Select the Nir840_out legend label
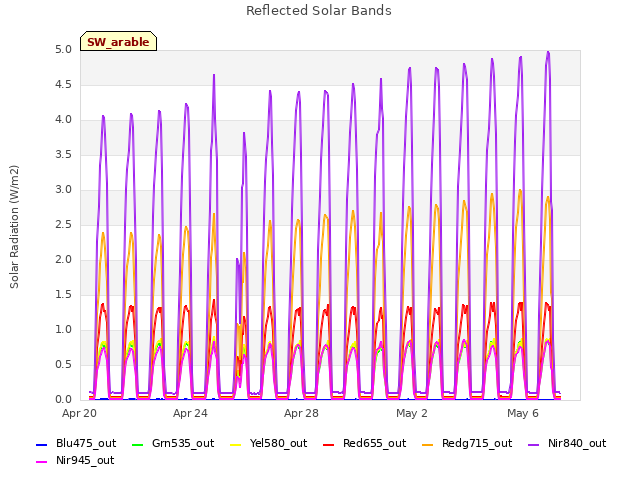 coord(577,444)
